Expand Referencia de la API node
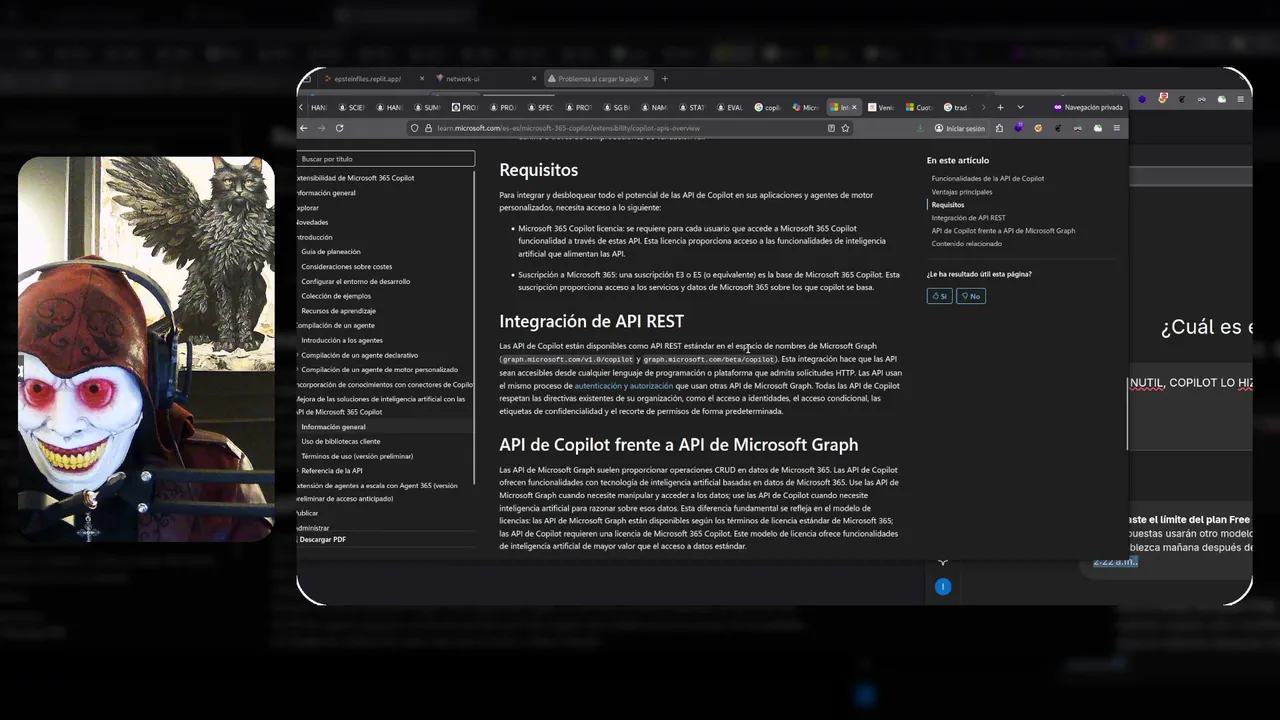Image resolution: width=1280 pixels, height=720 pixels. pyautogui.click(x=330, y=470)
